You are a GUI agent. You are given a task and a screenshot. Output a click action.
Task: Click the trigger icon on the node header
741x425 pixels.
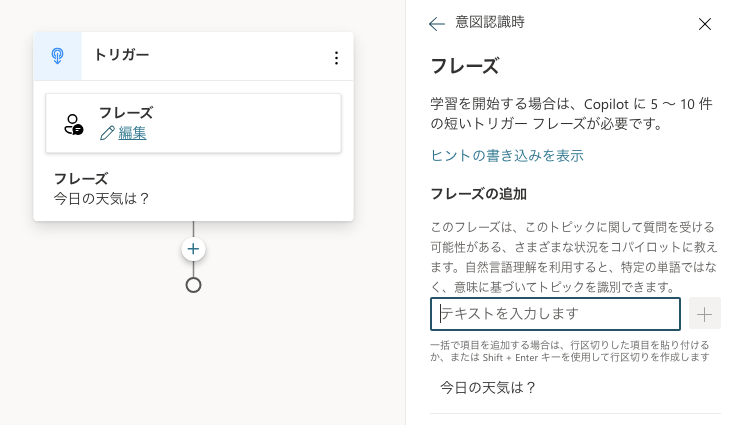pos(58,57)
